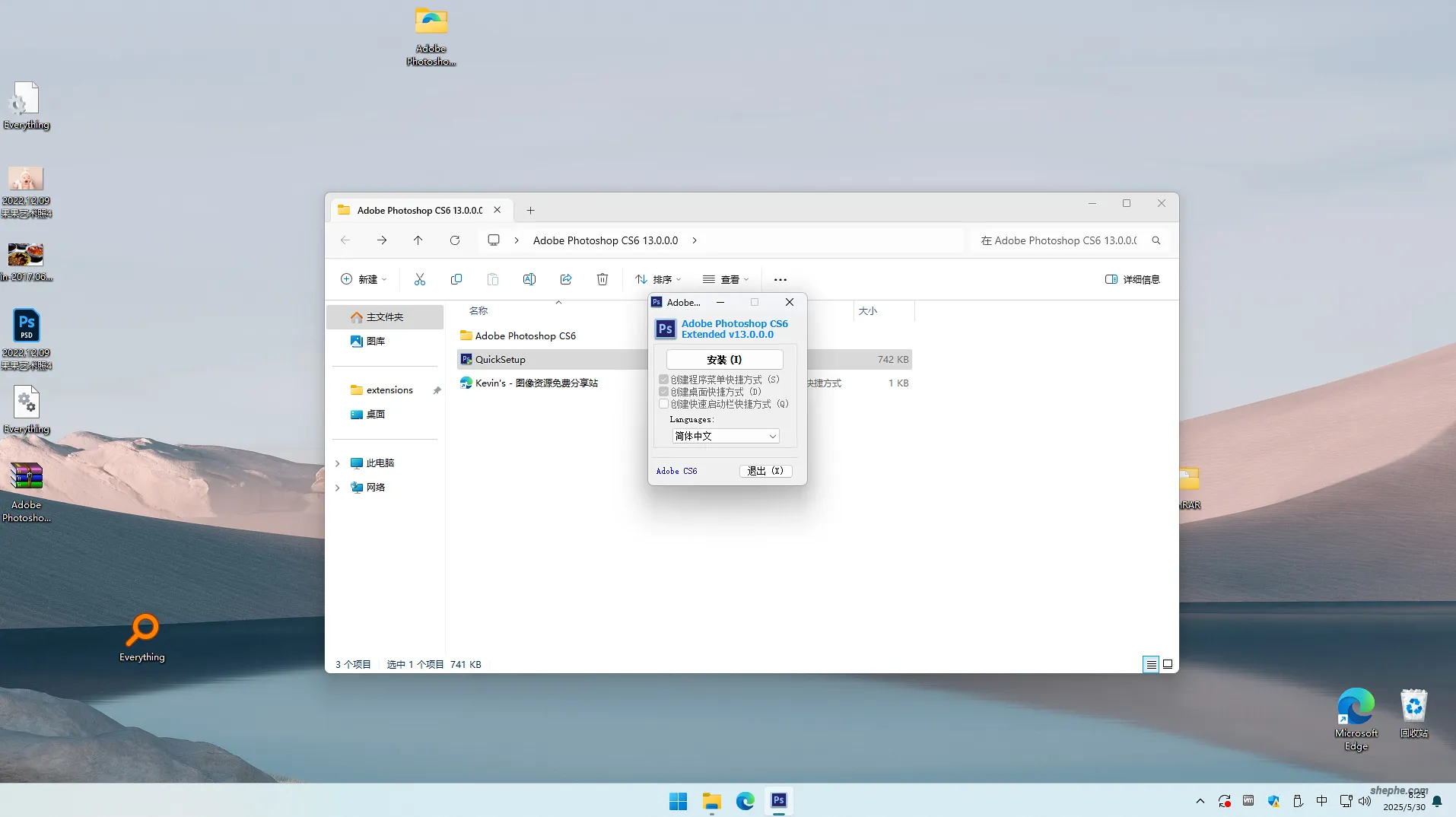Image resolution: width=1456 pixels, height=817 pixels.
Task: Toggle 创建程序菜单快捷方式 checkbox
Action: tap(664, 380)
